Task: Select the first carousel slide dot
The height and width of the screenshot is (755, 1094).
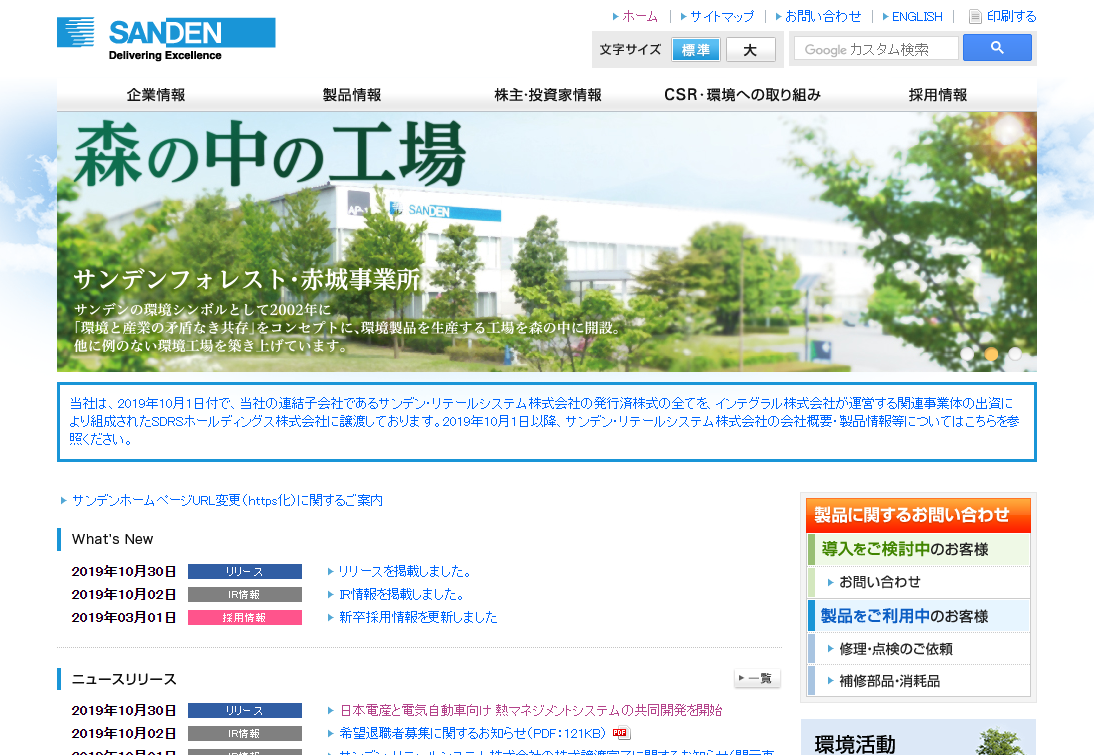Action: pos(967,354)
